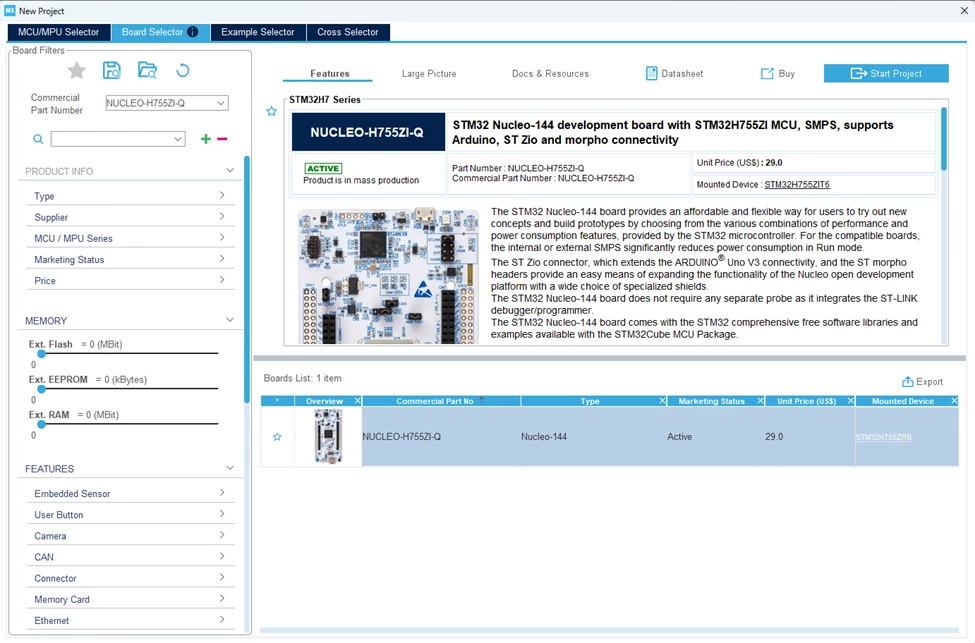Image resolution: width=975 pixels, height=643 pixels.
Task: Star NUCLEO-H755ZI-Q row in boards list
Action: [277, 437]
